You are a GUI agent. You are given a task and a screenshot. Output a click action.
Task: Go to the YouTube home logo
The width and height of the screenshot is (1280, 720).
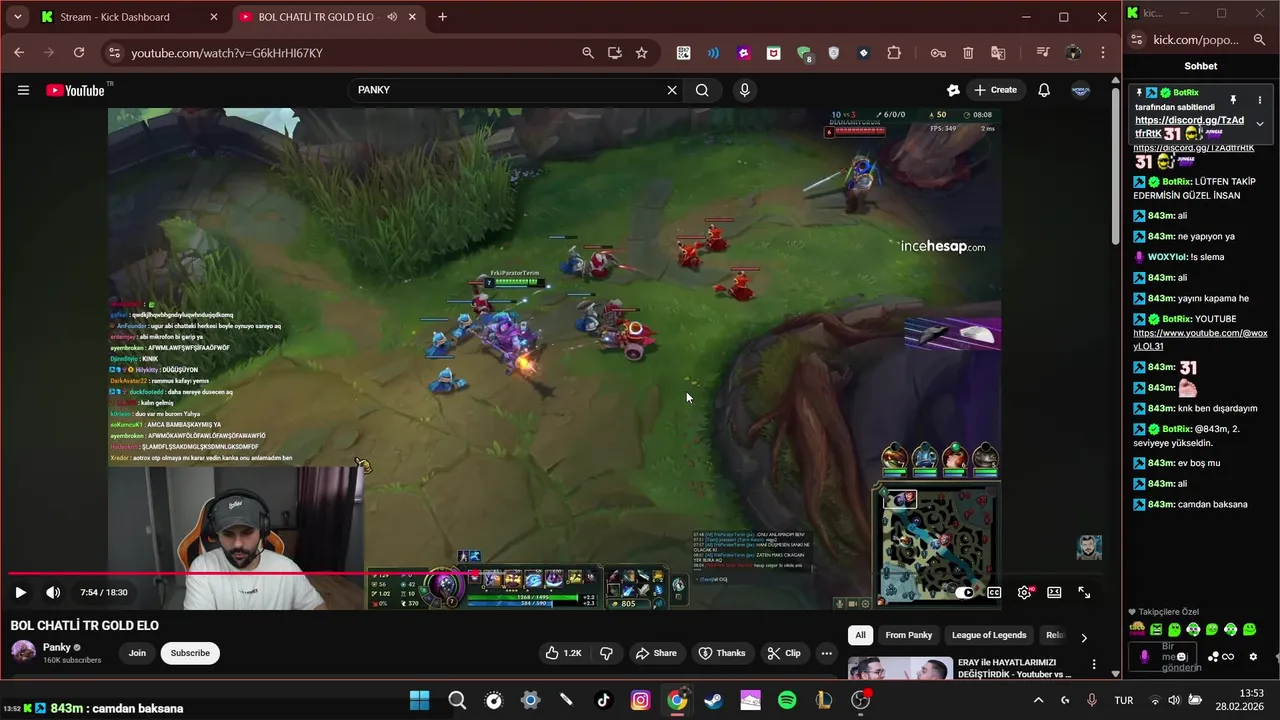tap(75, 90)
